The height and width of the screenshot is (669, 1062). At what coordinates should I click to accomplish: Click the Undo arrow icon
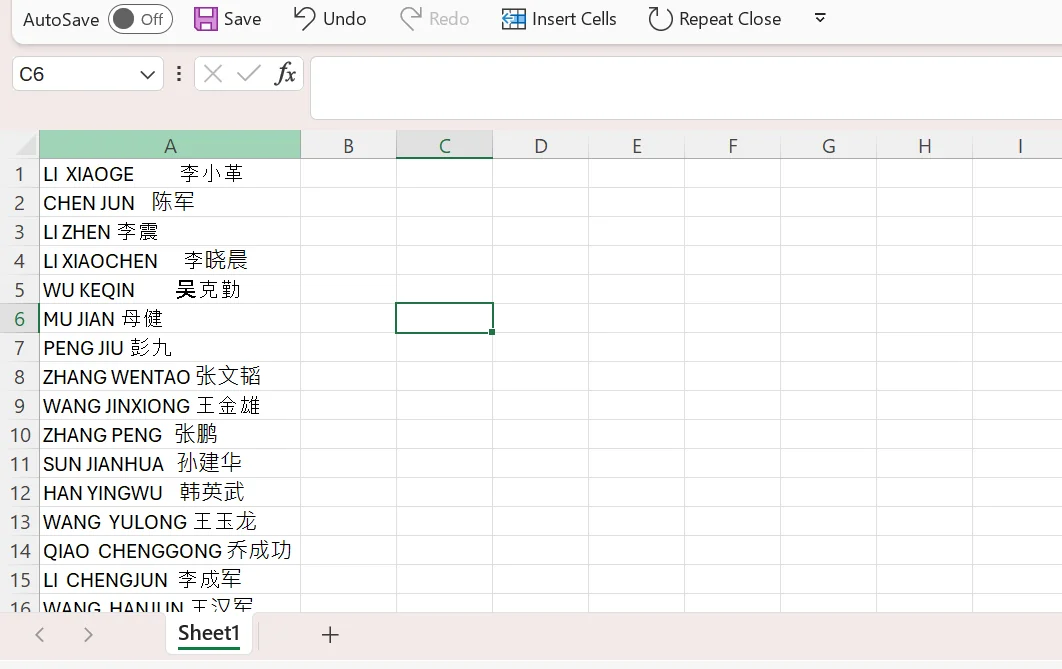[305, 18]
